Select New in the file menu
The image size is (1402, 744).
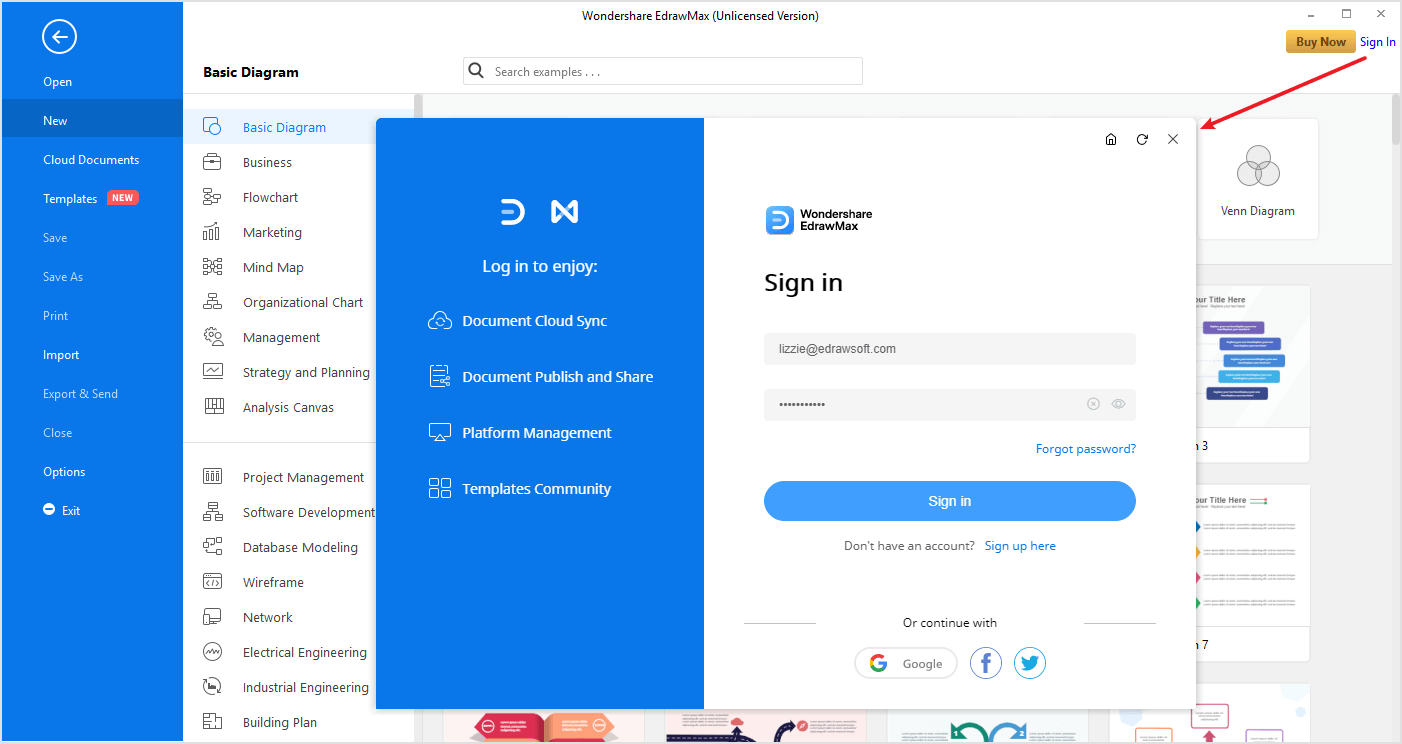click(92, 121)
